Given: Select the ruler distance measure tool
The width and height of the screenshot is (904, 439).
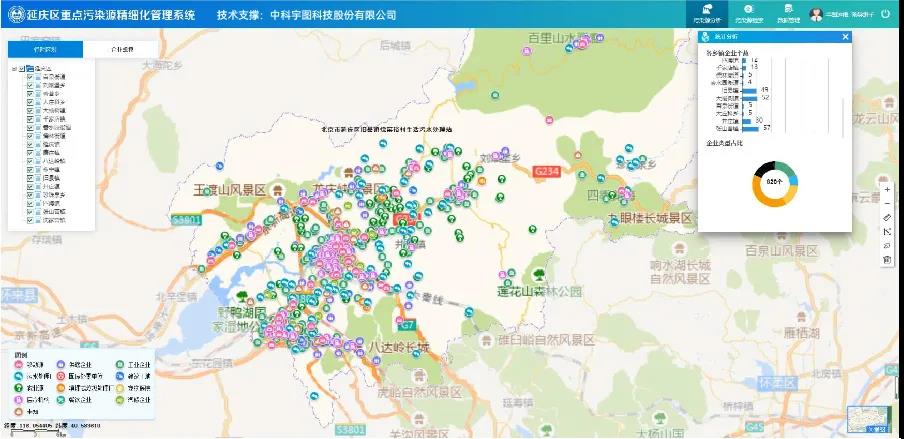Looking at the screenshot, I should [x=887, y=217].
